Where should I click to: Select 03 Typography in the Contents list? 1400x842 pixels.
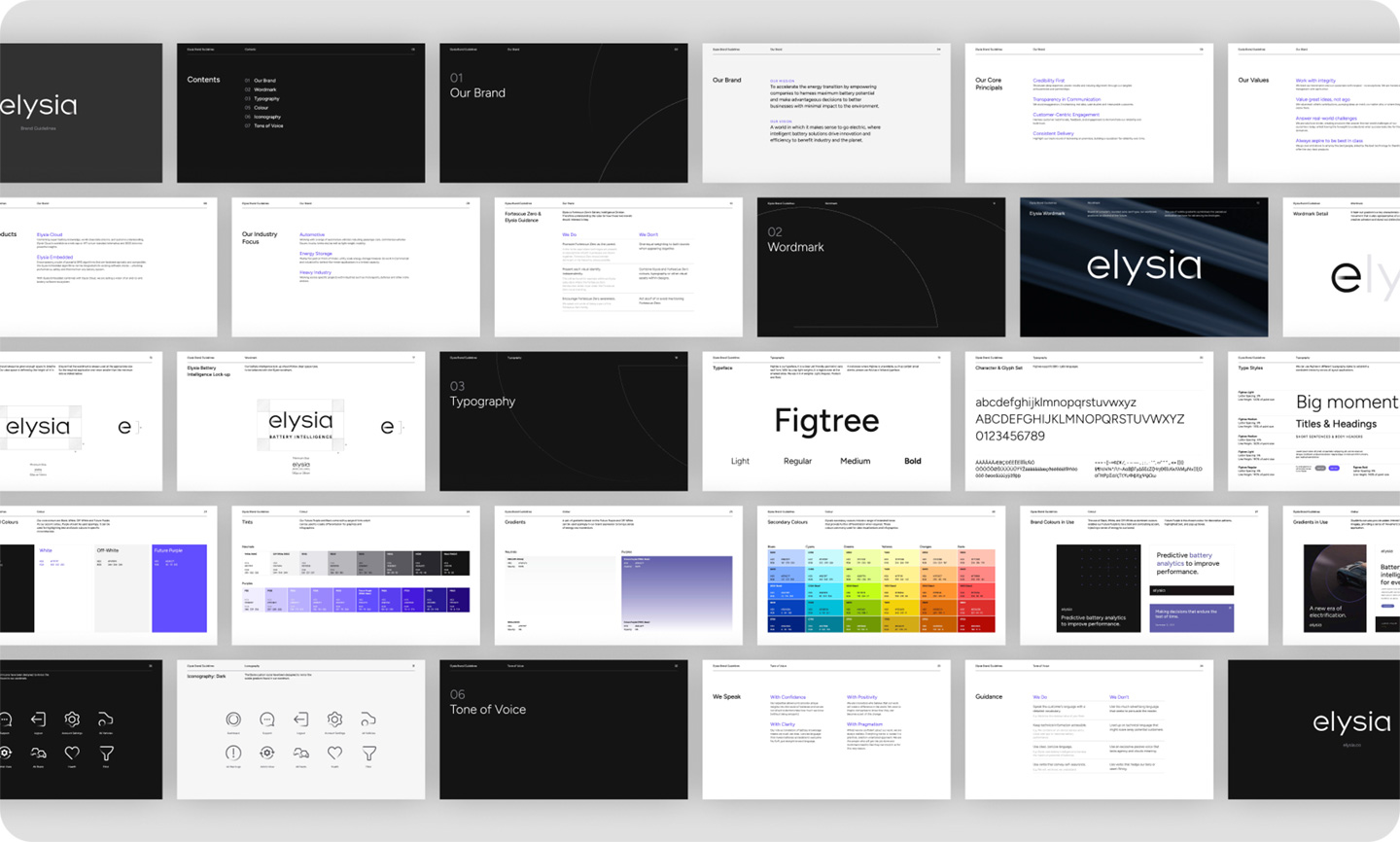coord(266,98)
